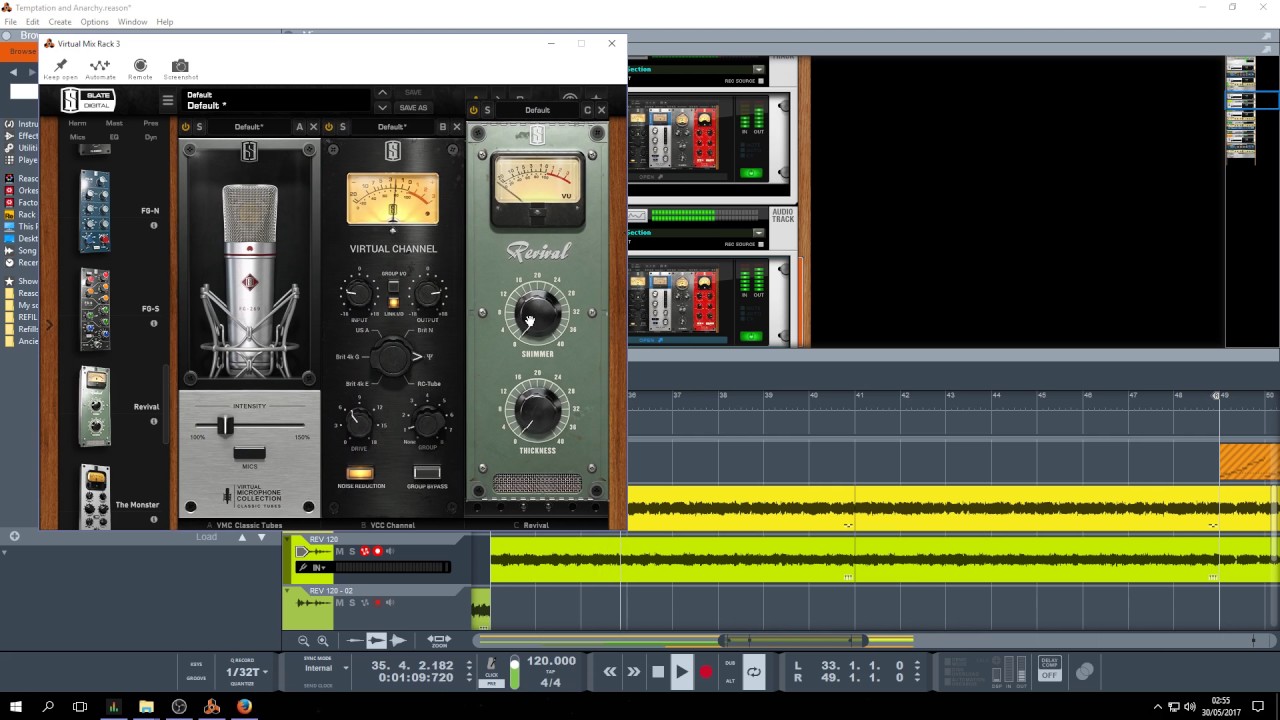Filter module browser by EQ category

[x=114, y=136]
